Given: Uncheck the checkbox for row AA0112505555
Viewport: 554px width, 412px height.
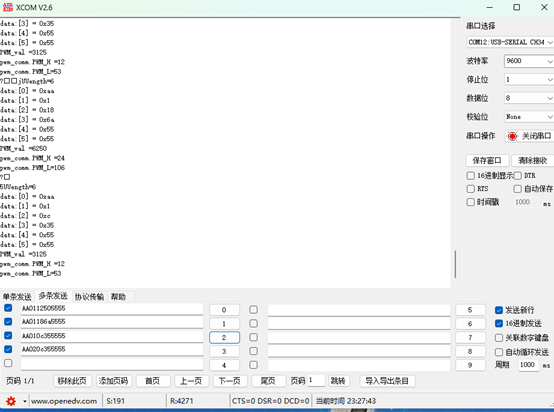Looking at the screenshot, I should pyautogui.click(x=8, y=308).
